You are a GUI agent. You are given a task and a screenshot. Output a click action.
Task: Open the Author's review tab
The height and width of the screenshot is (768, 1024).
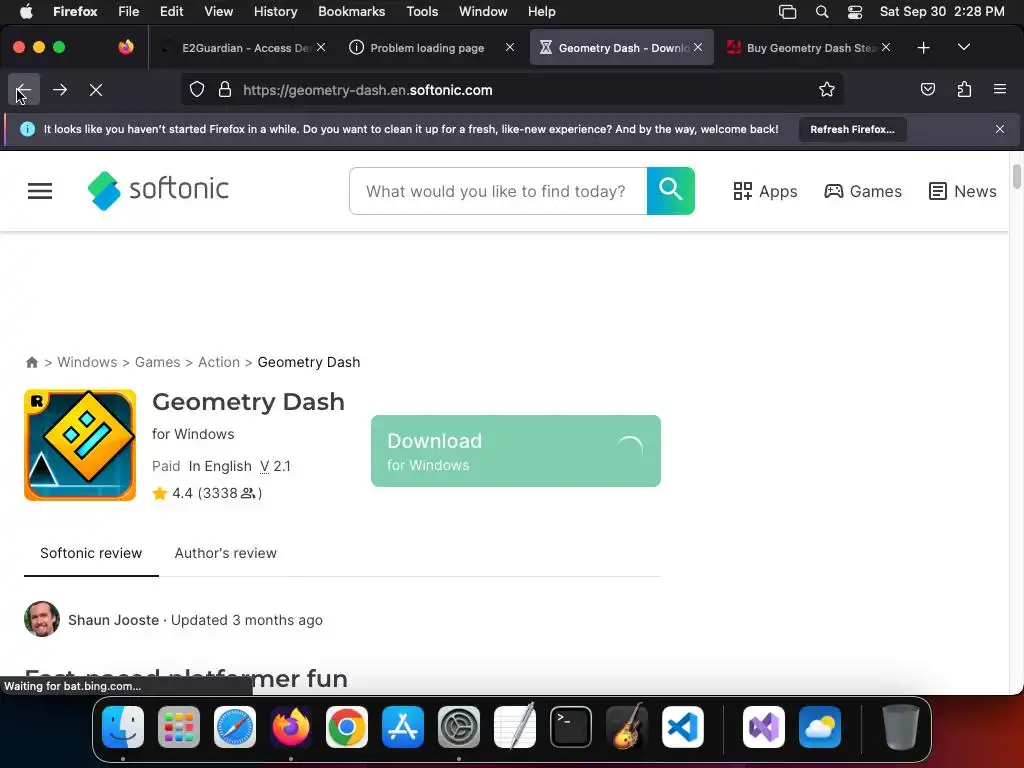point(225,553)
